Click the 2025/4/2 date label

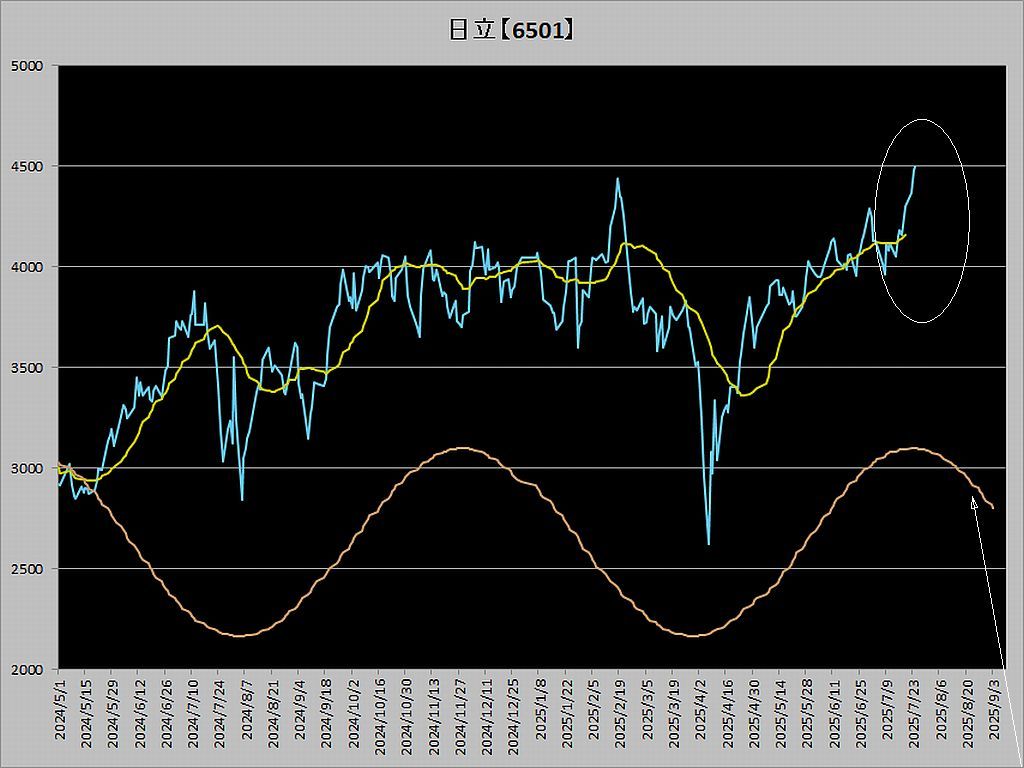pyautogui.click(x=700, y=713)
